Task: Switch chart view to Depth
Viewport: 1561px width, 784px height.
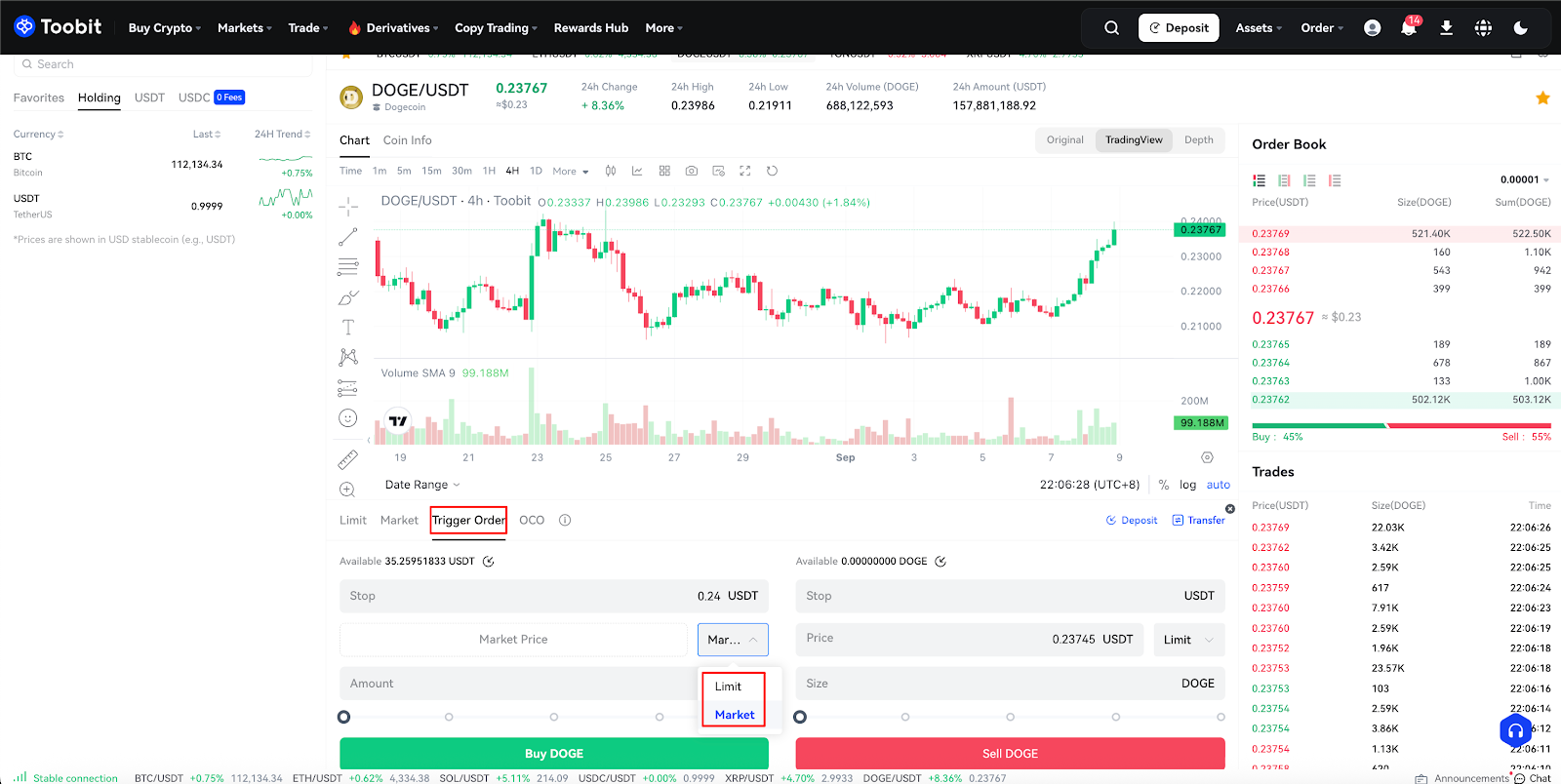Action: point(1199,140)
